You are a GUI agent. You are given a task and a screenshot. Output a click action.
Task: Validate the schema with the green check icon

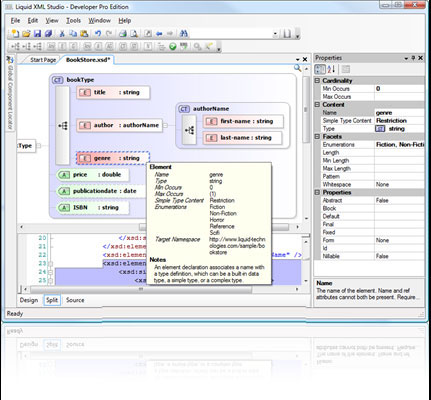[x=173, y=47]
